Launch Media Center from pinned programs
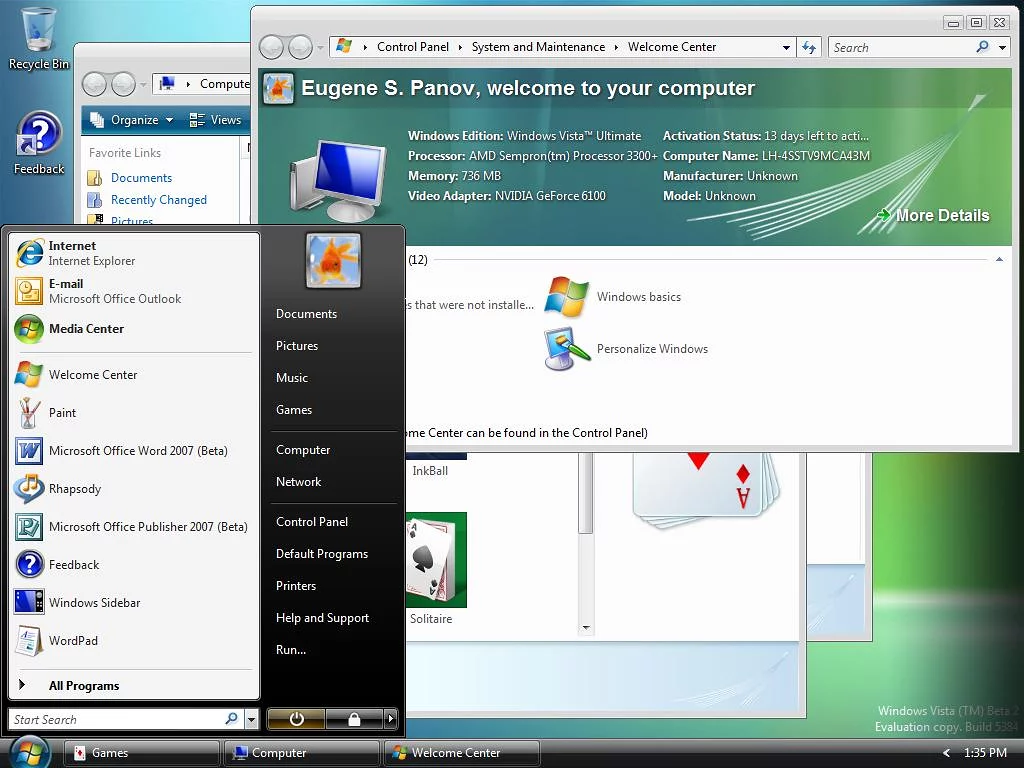The image size is (1024, 768). [x=86, y=329]
